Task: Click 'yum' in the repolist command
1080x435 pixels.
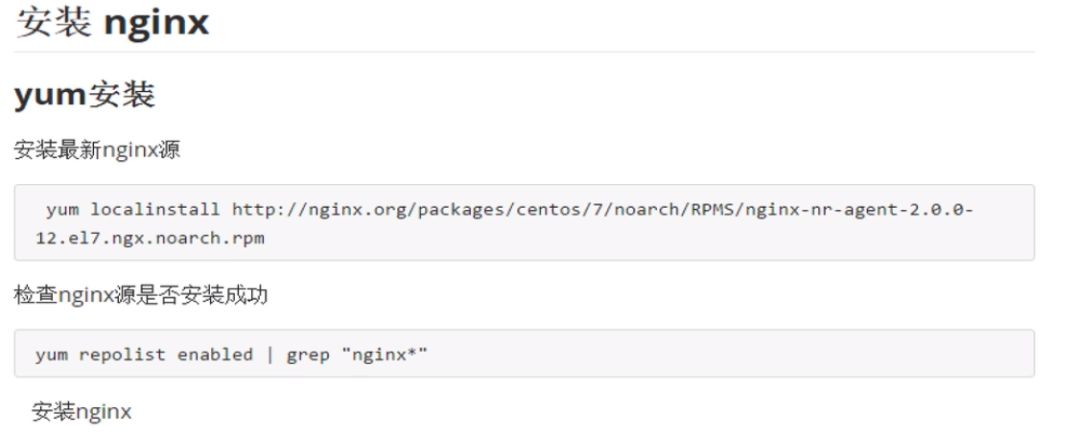Action: coord(51,355)
